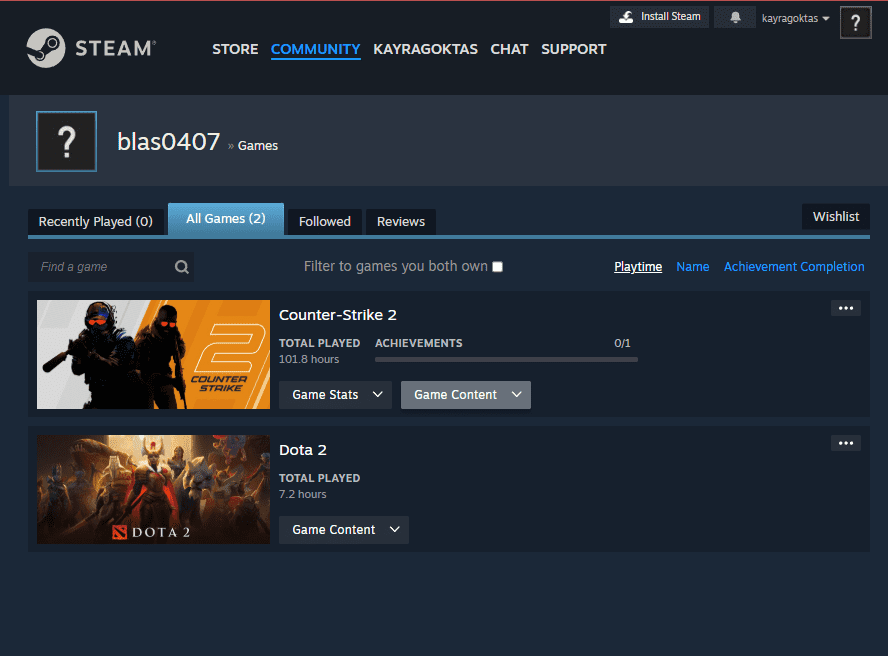Toggle the games you both own checkbox
Screen dimensions: 888x656
(498, 267)
